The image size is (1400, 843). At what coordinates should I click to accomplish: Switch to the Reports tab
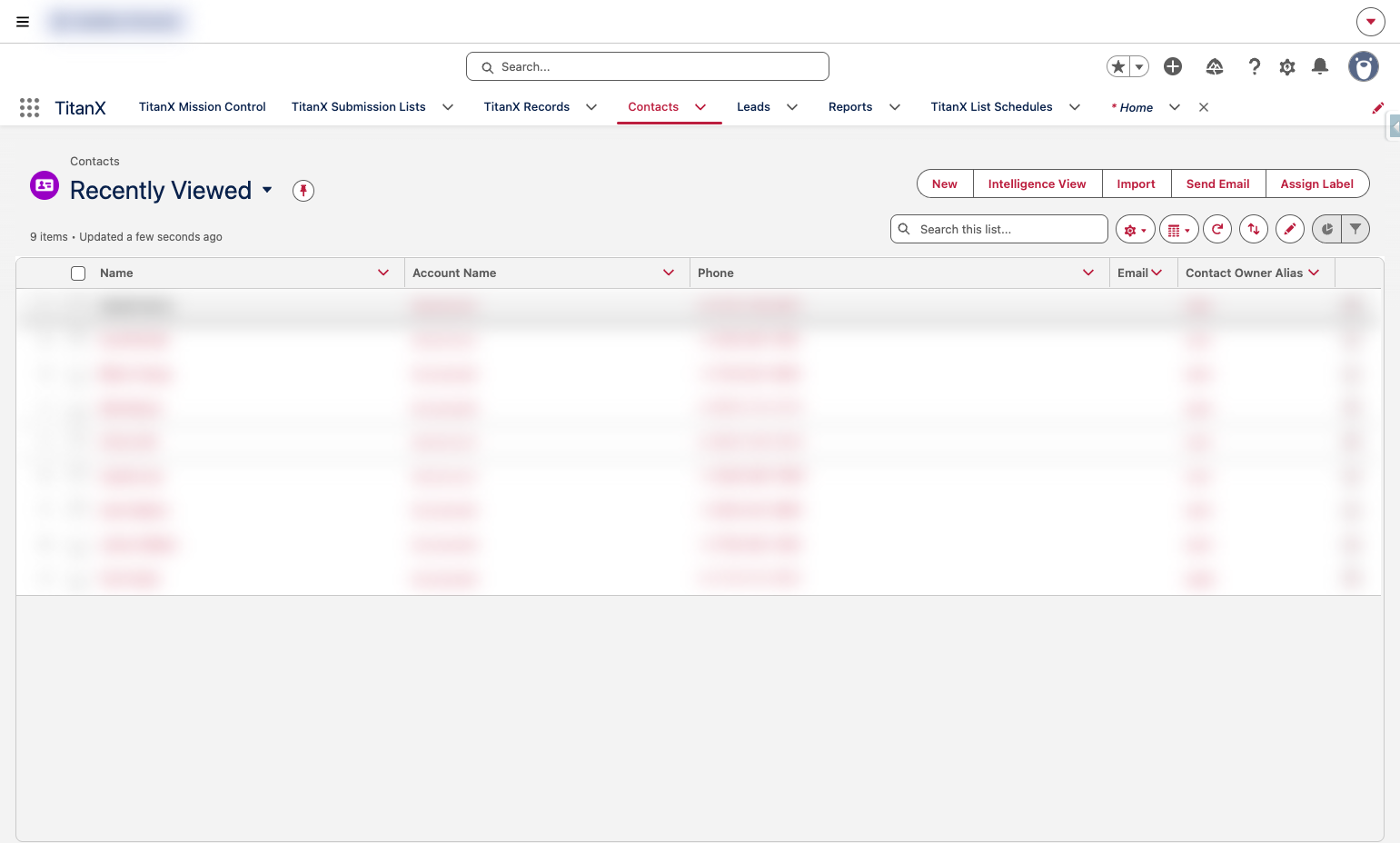tap(850, 107)
